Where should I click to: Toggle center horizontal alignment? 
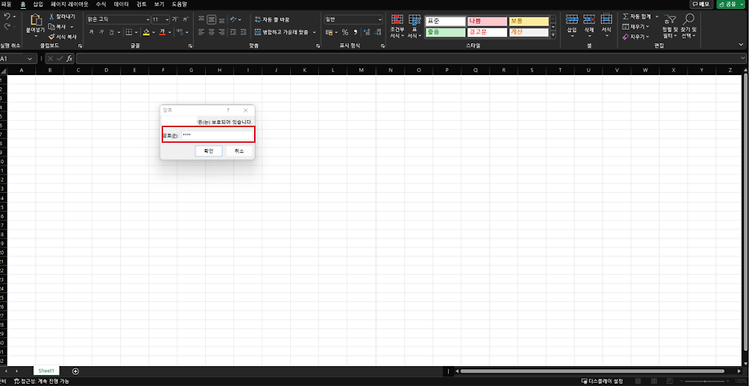tap(211, 32)
